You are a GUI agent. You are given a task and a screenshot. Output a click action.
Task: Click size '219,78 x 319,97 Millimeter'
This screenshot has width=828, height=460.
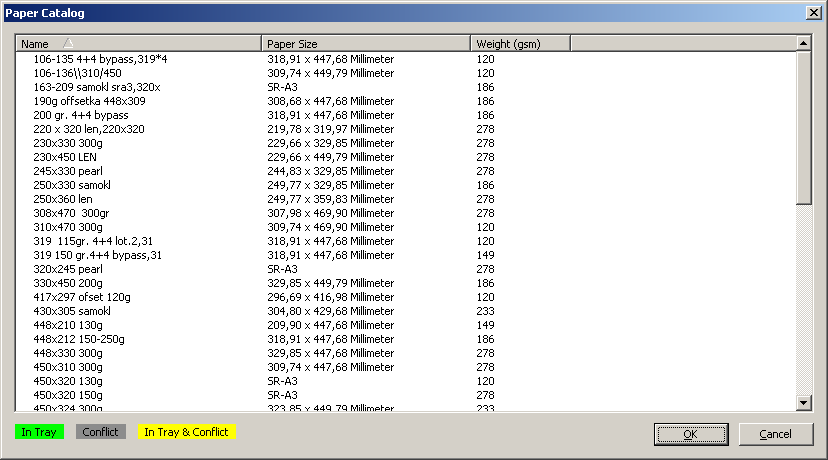point(331,129)
